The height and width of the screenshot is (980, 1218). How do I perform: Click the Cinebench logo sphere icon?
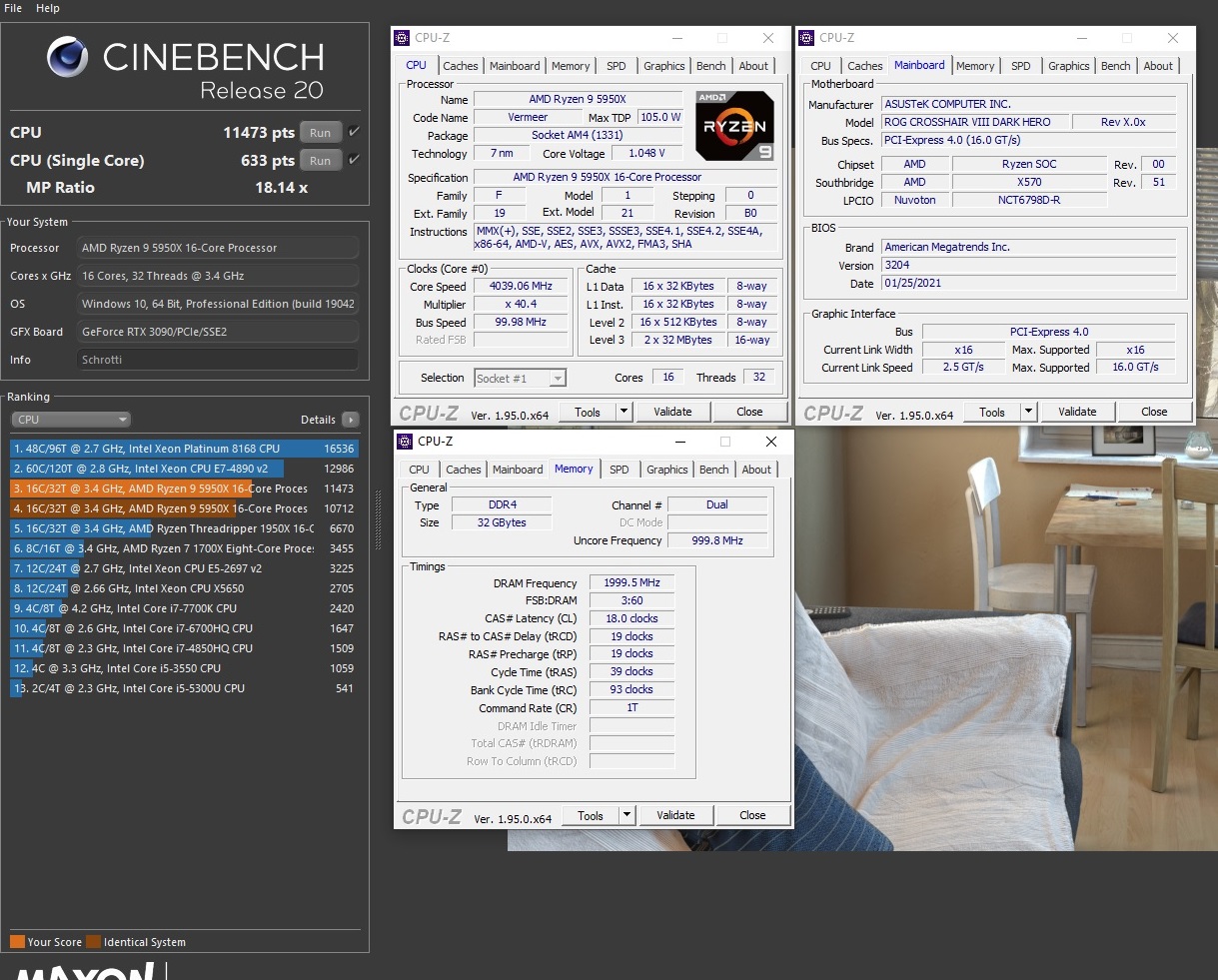pos(68,57)
